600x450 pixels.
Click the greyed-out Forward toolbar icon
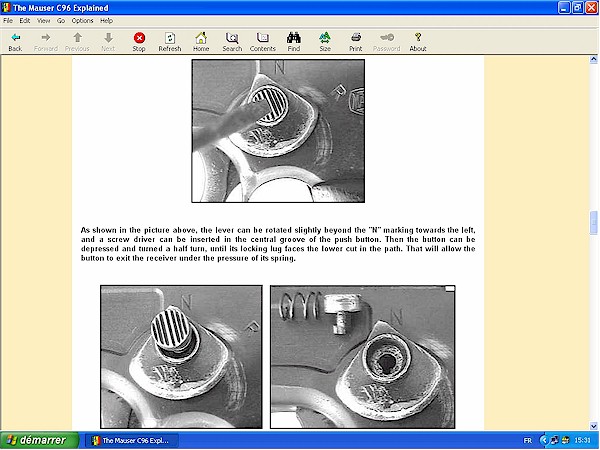(x=46, y=38)
